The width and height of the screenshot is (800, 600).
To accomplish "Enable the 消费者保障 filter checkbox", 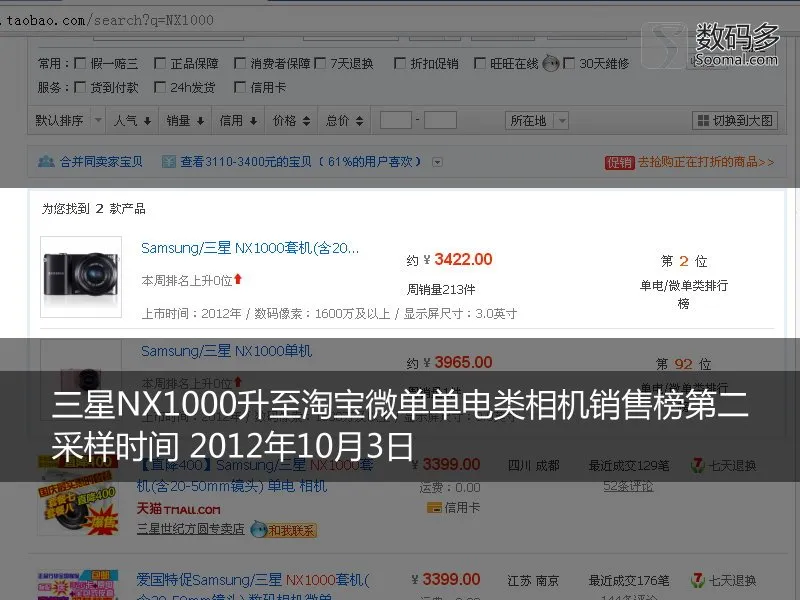I will point(240,63).
